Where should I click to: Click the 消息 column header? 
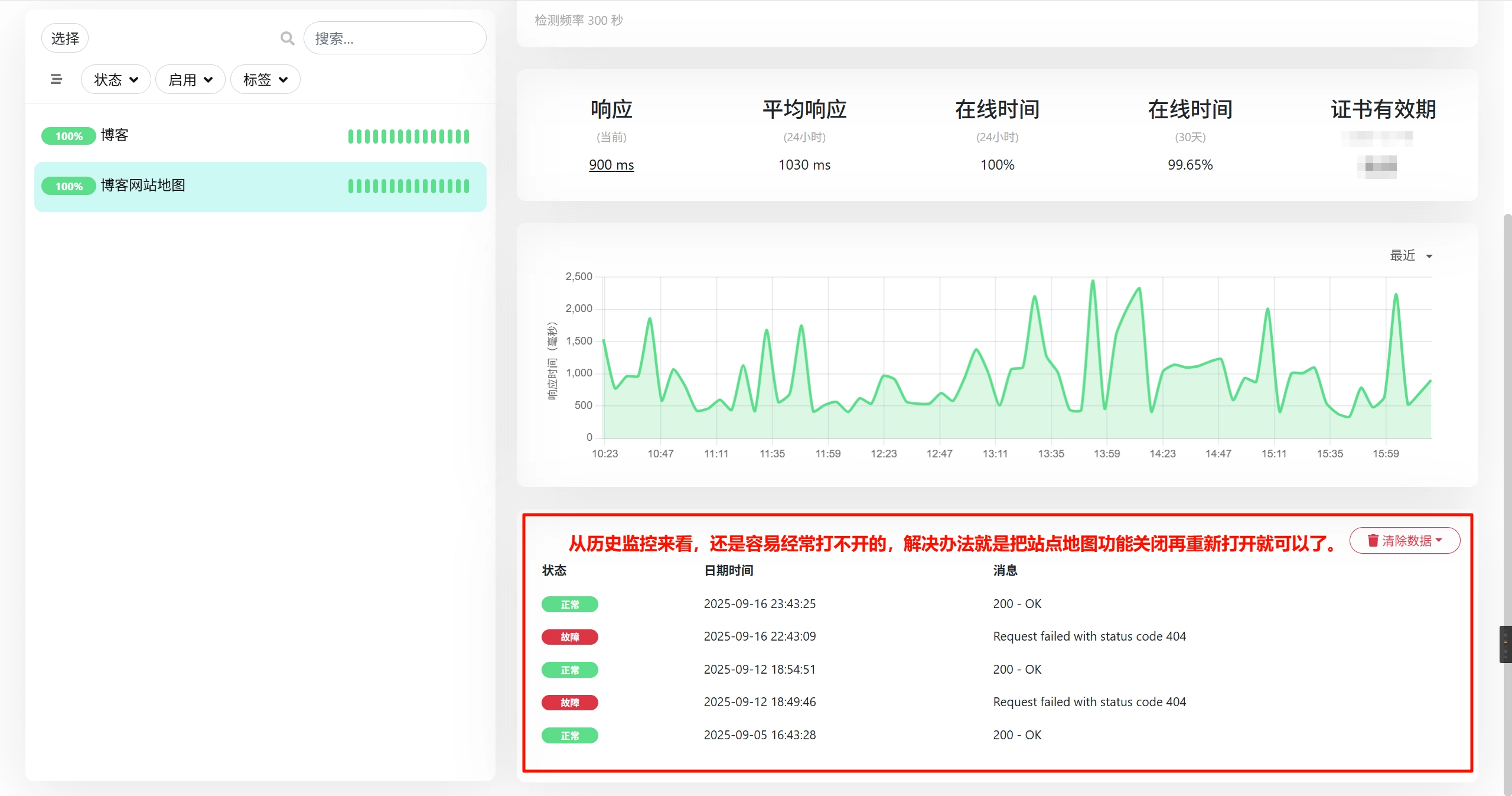[1005, 570]
